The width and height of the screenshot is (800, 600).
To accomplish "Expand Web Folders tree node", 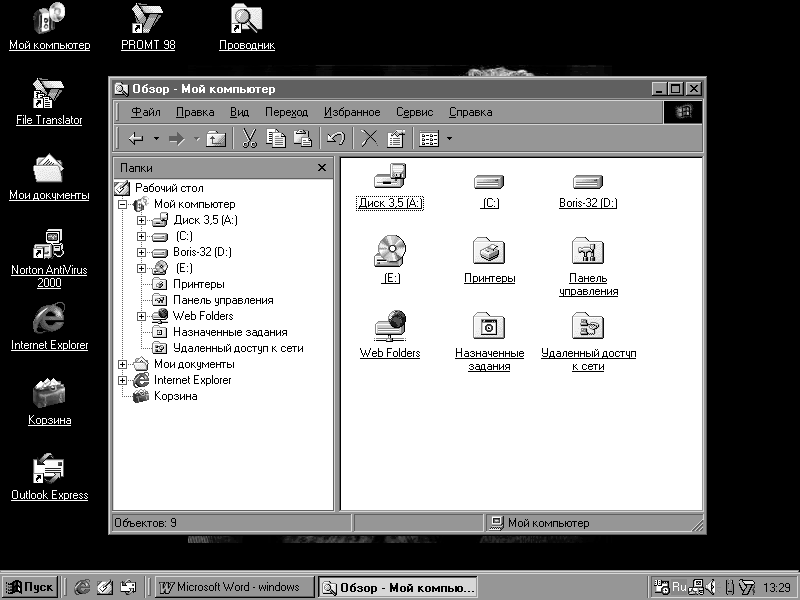I will [x=141, y=316].
